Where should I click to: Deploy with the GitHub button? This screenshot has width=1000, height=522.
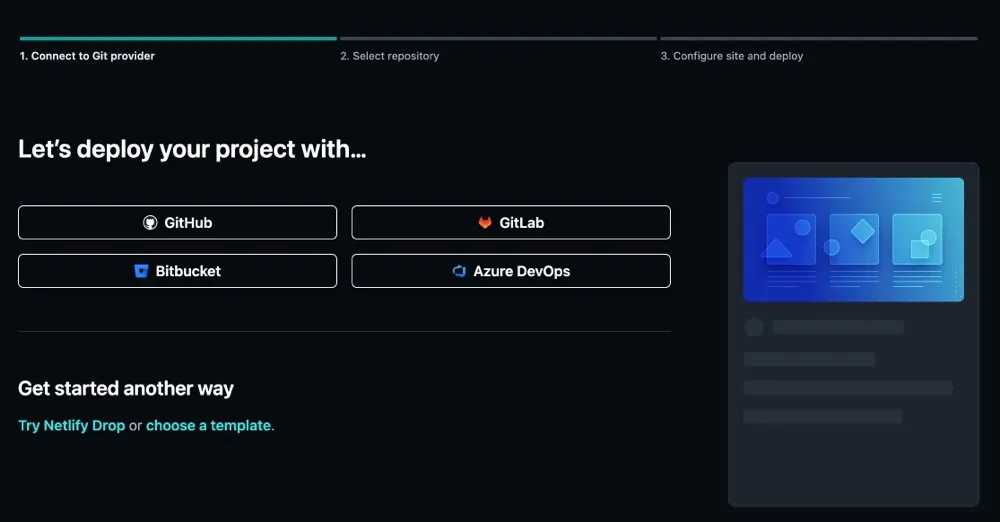[177, 223]
